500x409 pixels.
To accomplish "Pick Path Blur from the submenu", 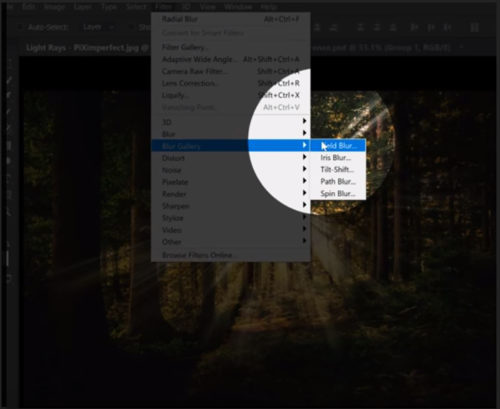I will point(338,181).
